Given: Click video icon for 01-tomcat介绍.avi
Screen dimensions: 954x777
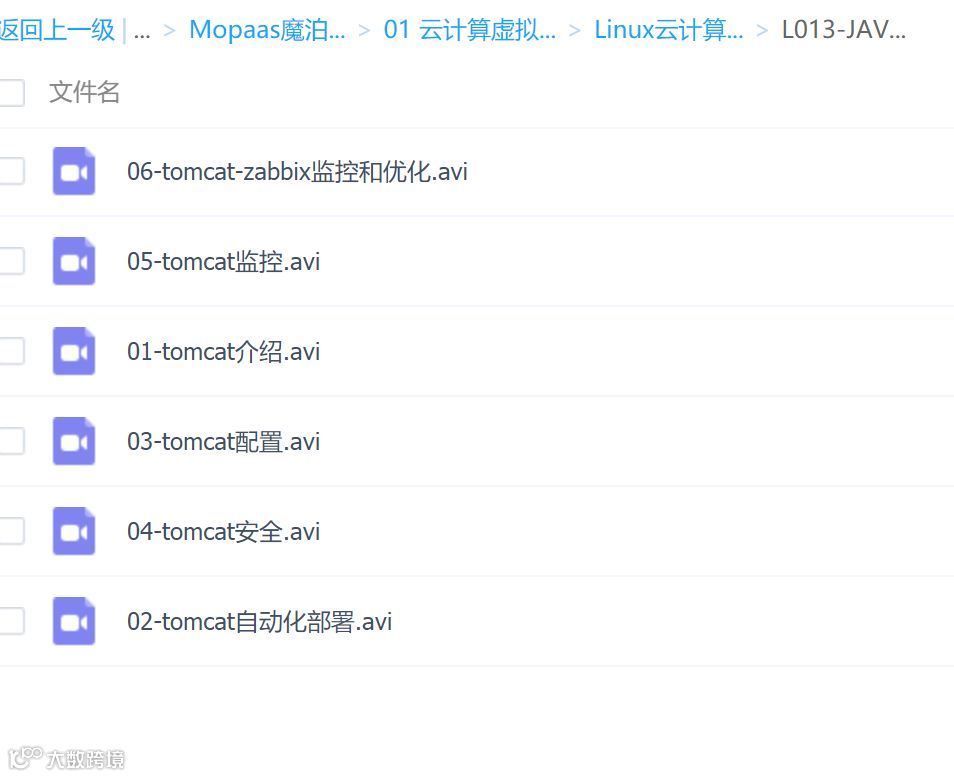Looking at the screenshot, I should pos(74,351).
